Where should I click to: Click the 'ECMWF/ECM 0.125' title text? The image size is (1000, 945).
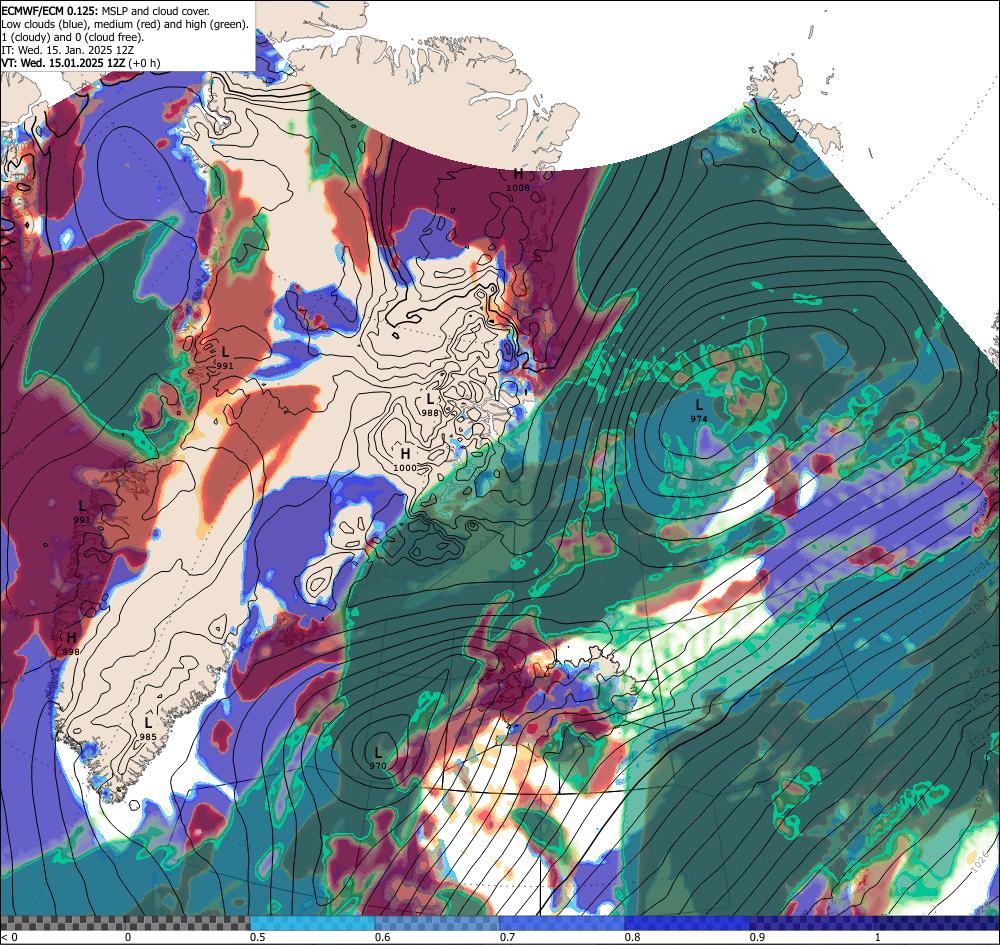[50, 11]
